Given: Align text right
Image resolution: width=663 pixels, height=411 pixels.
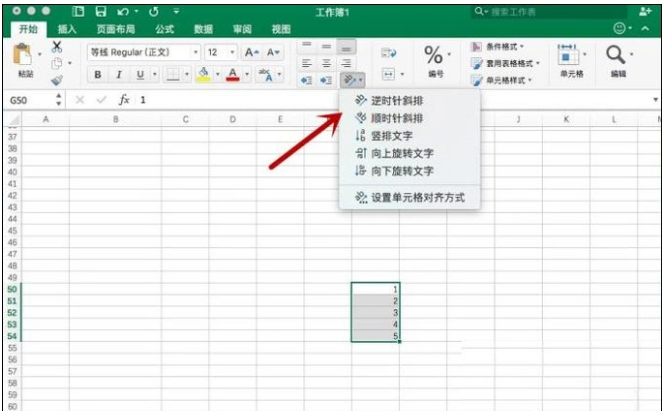Looking at the screenshot, I should pos(346,63).
